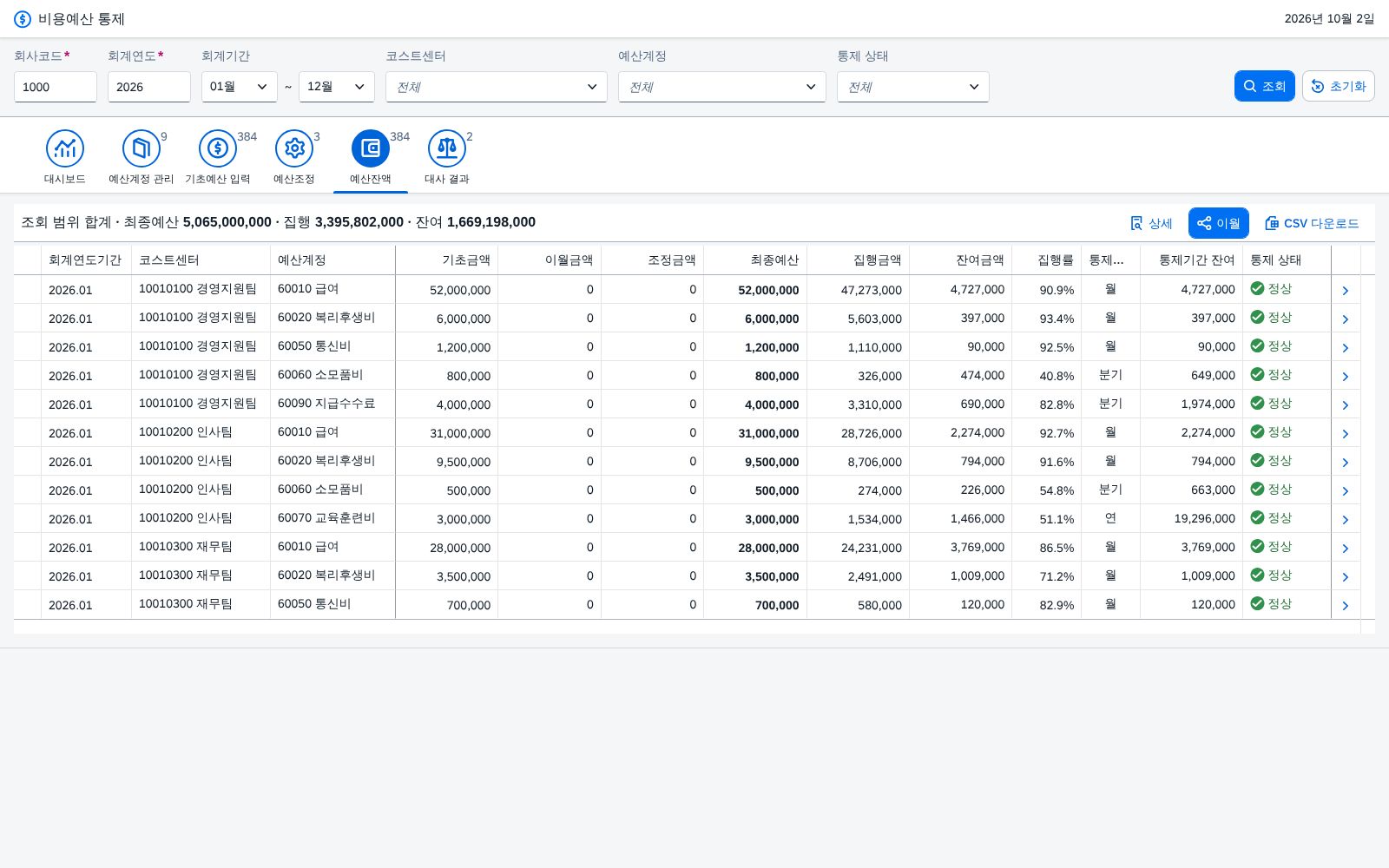1389x868 pixels.
Task: Click the 28,726,000 집행금액 cell
Action: 859,433
